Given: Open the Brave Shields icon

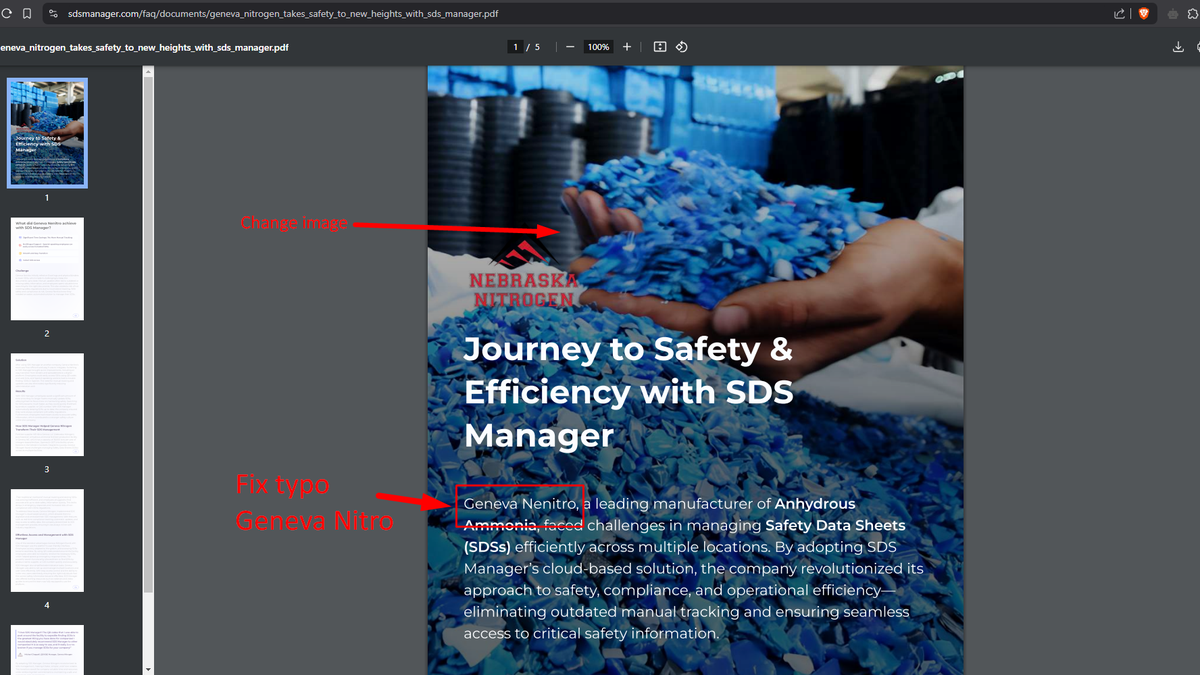Looking at the screenshot, I should coord(1144,14).
